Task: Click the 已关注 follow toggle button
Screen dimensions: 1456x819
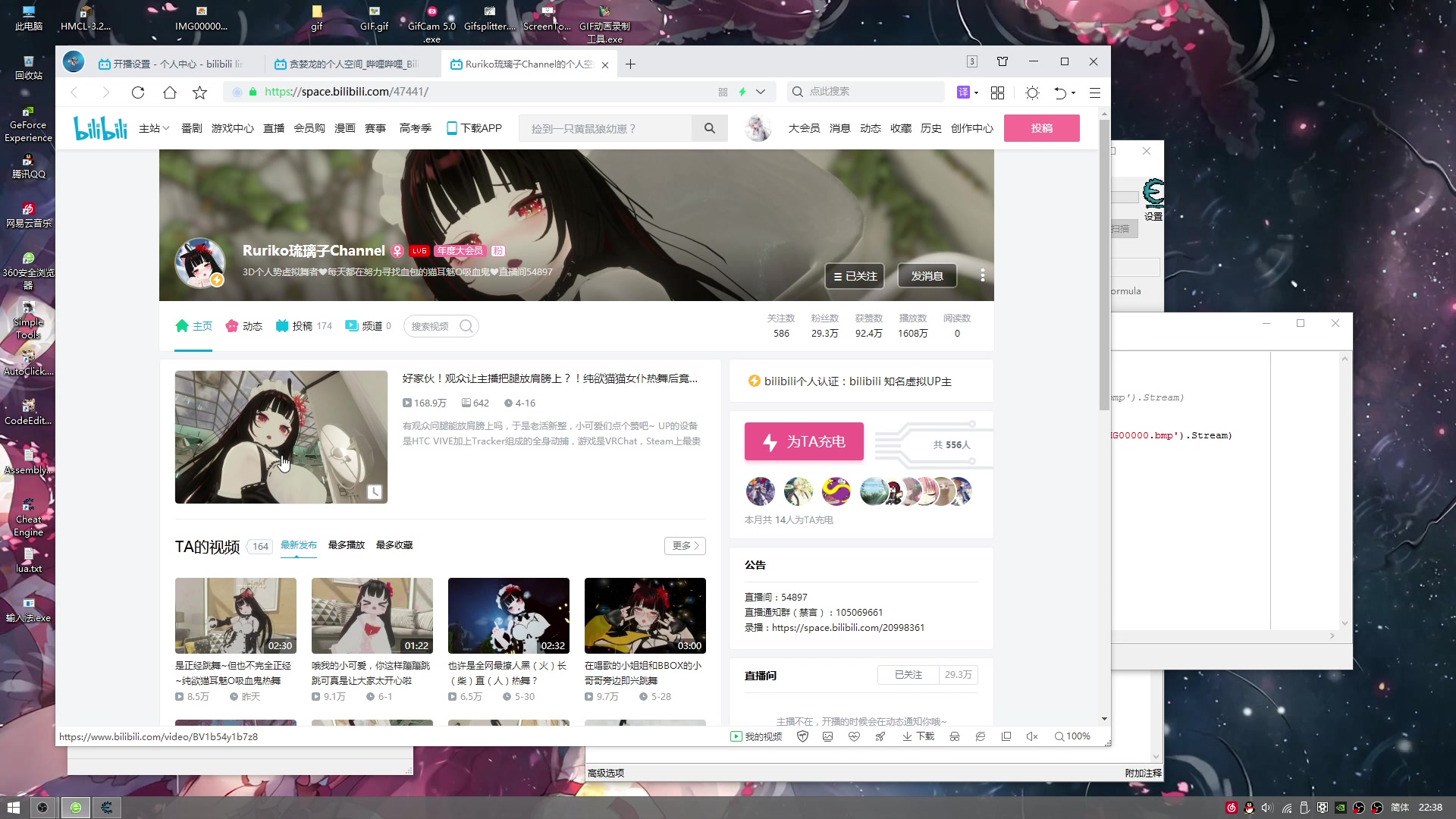Action: tap(855, 276)
